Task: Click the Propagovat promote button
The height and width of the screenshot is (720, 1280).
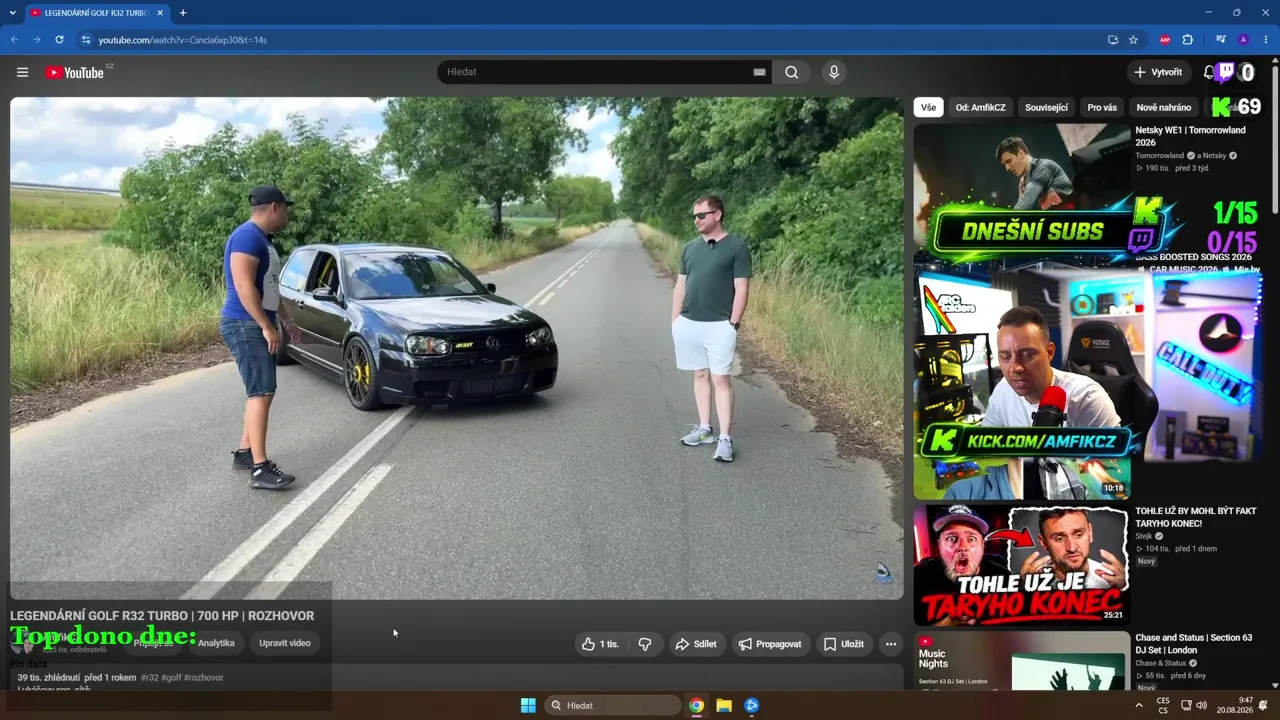Action: pyautogui.click(x=771, y=644)
